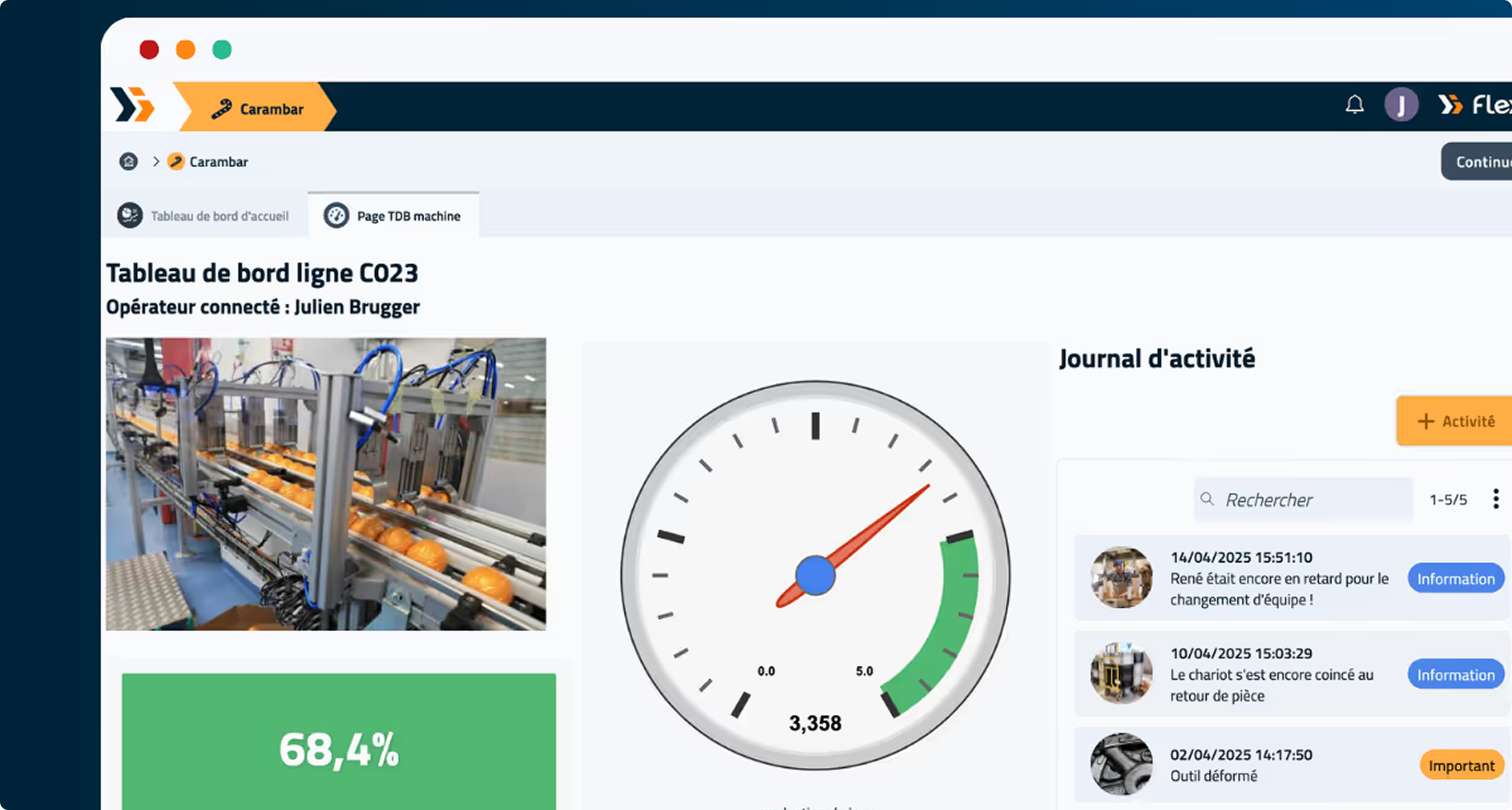
Task: Click Information badge on René entry
Action: 1456,578
